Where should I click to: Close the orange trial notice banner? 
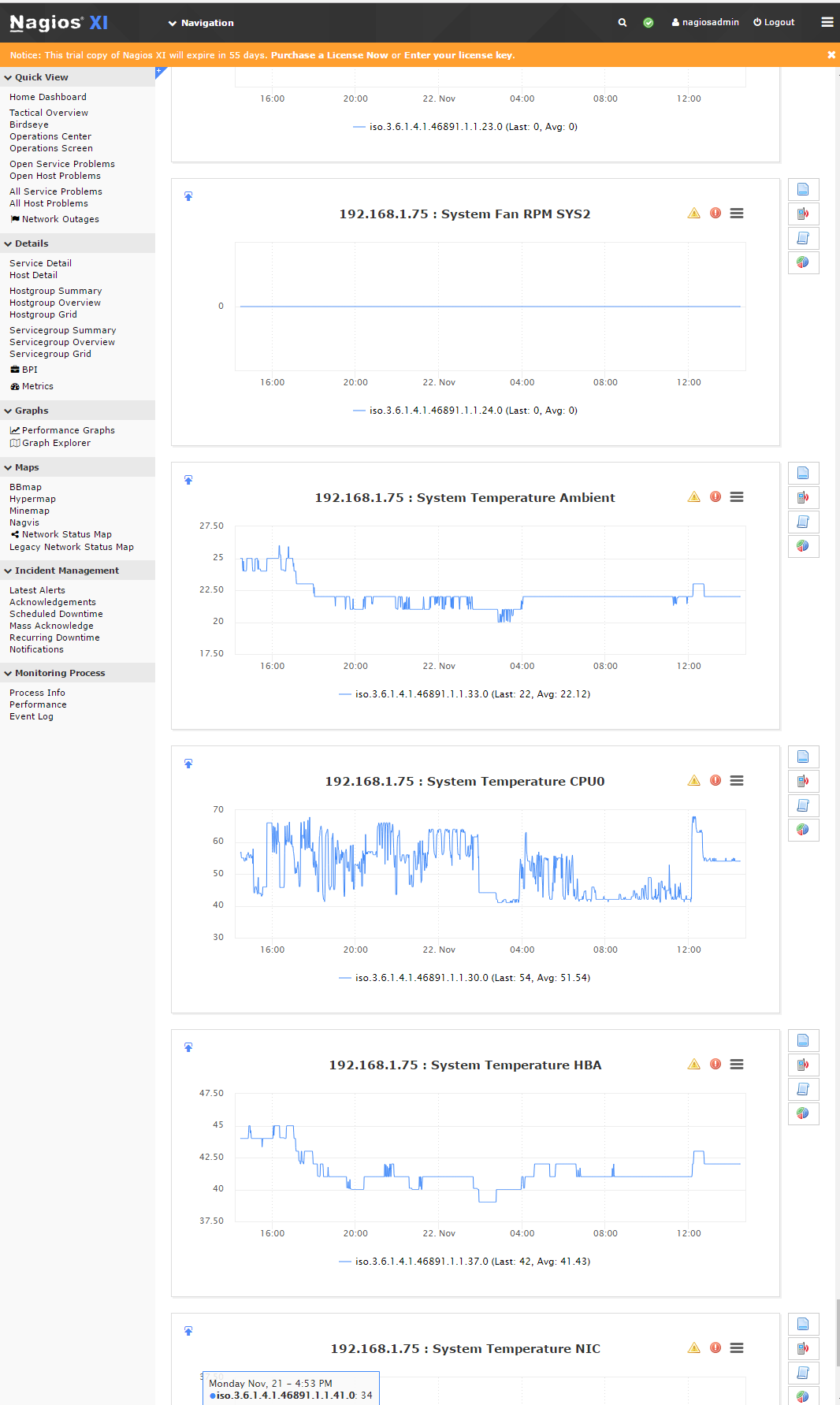[x=831, y=55]
